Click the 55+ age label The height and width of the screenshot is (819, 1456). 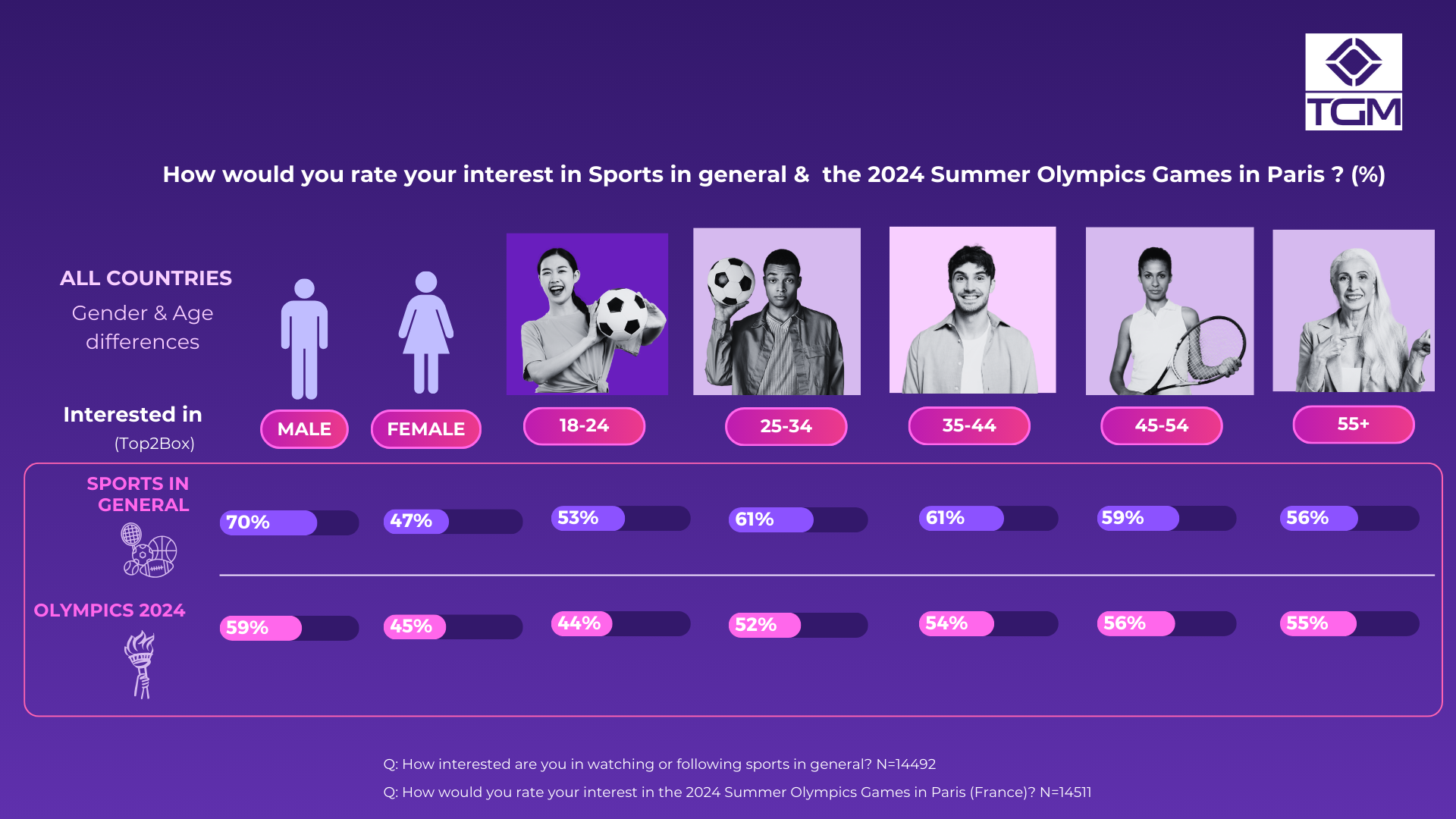coord(1353,425)
